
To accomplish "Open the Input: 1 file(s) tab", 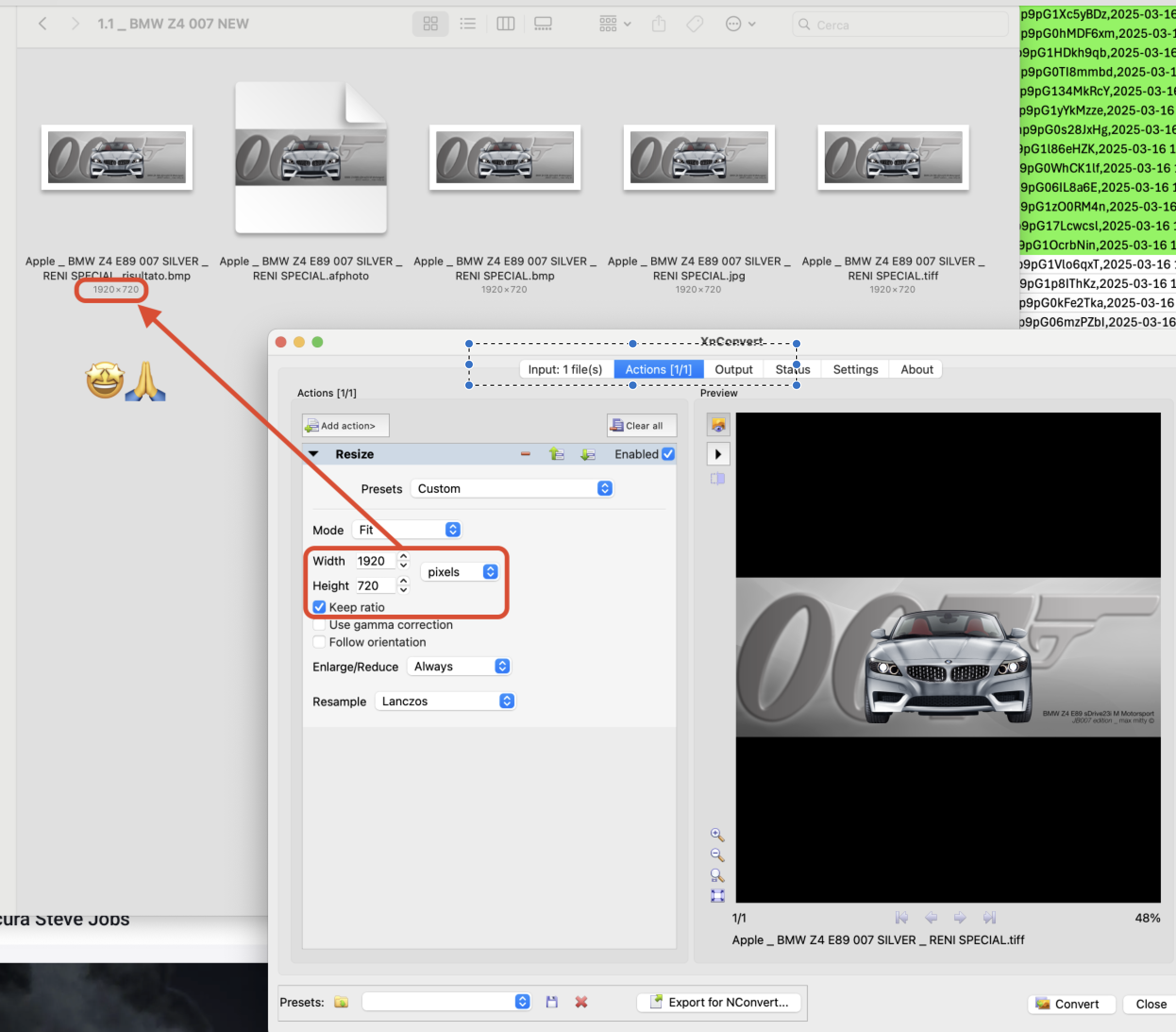I will [566, 370].
